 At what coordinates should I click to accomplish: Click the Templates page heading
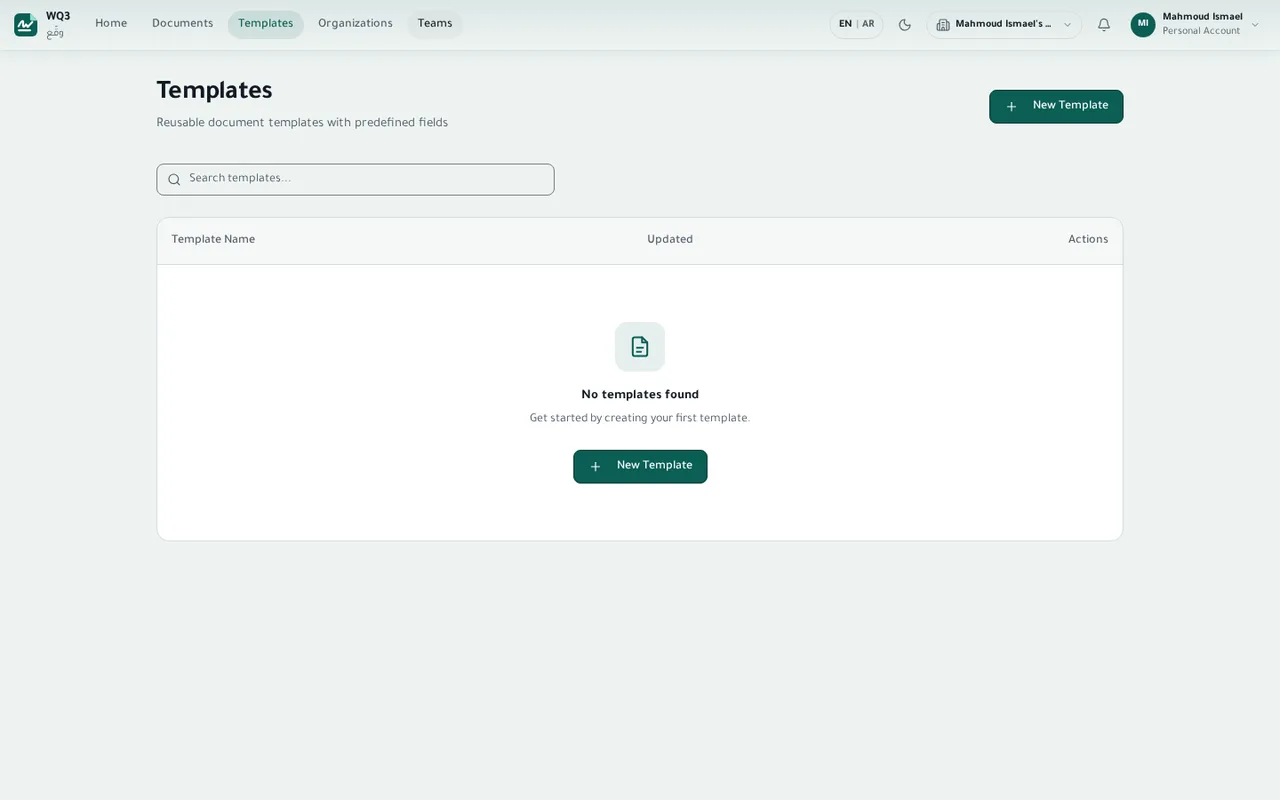click(214, 91)
